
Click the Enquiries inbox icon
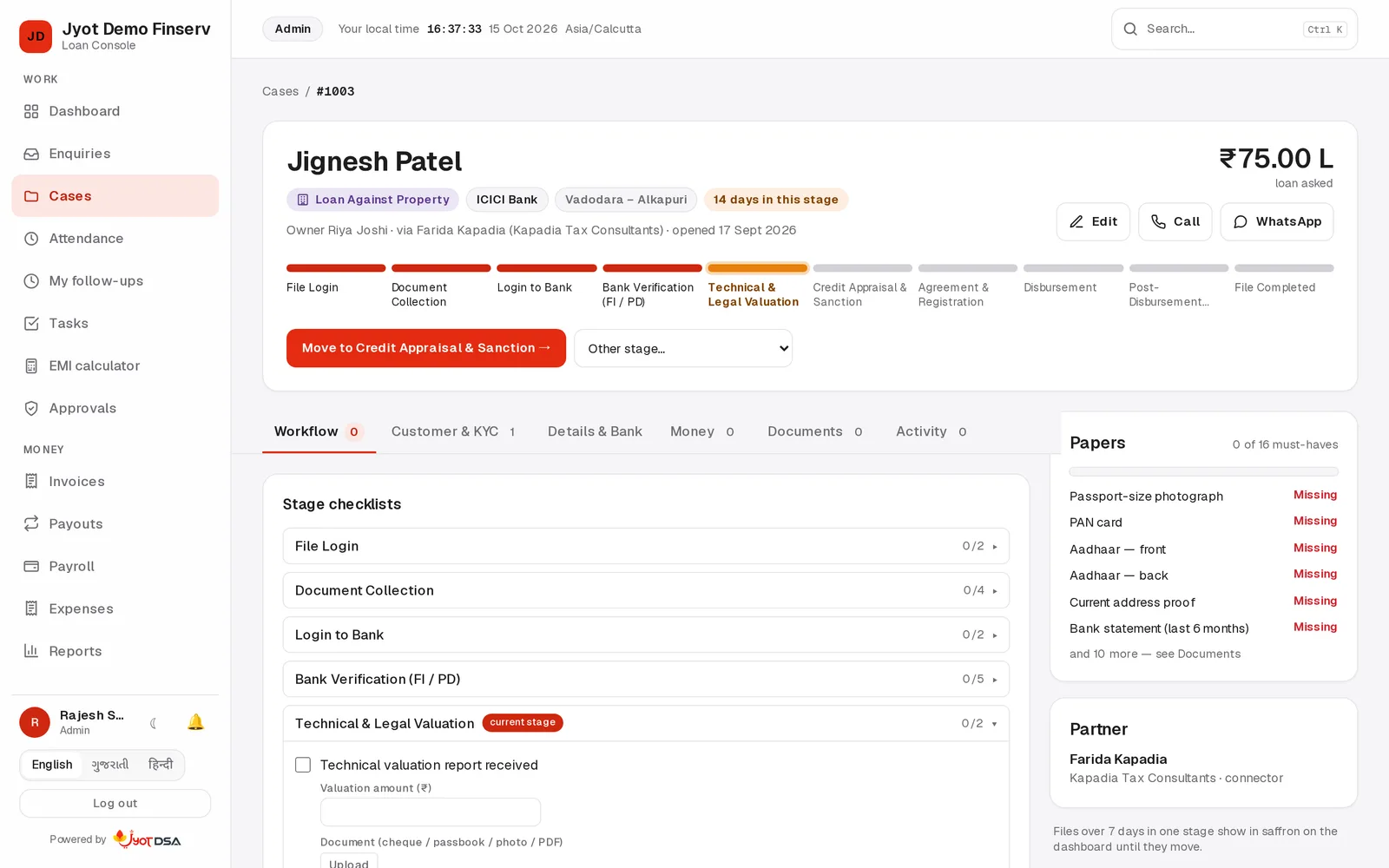31,154
